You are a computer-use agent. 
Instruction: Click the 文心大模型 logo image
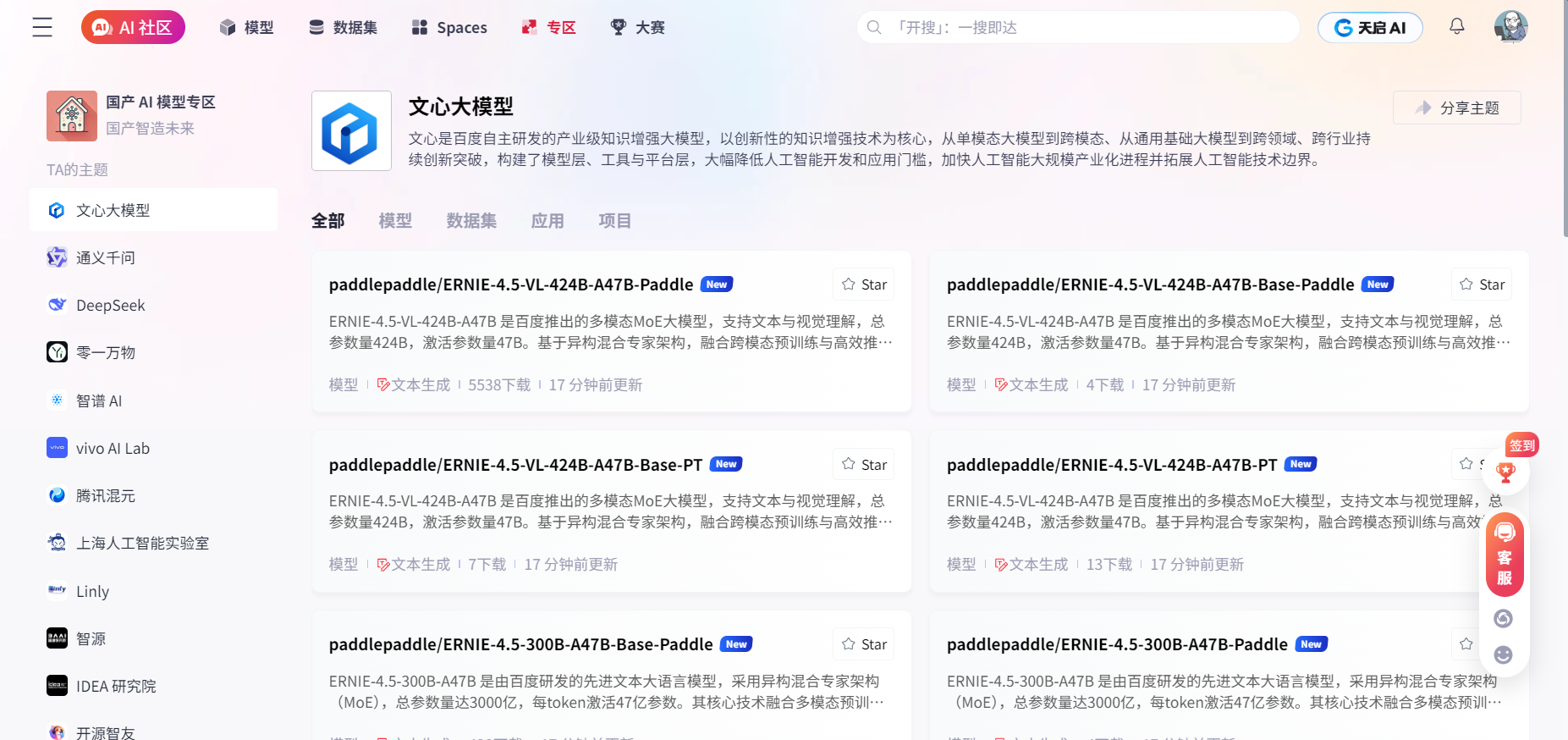[351, 131]
